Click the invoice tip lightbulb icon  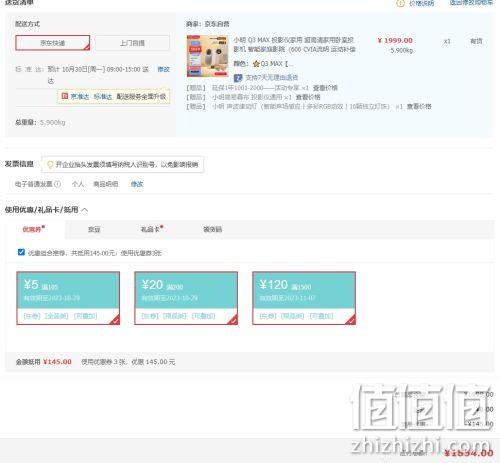[x=50, y=164]
